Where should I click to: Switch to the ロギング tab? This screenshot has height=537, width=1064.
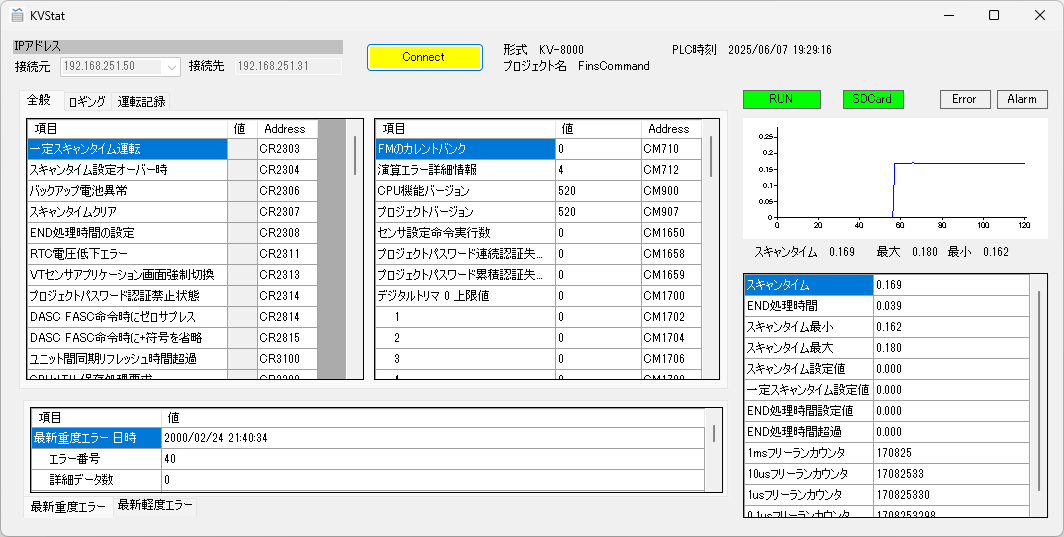[87, 102]
